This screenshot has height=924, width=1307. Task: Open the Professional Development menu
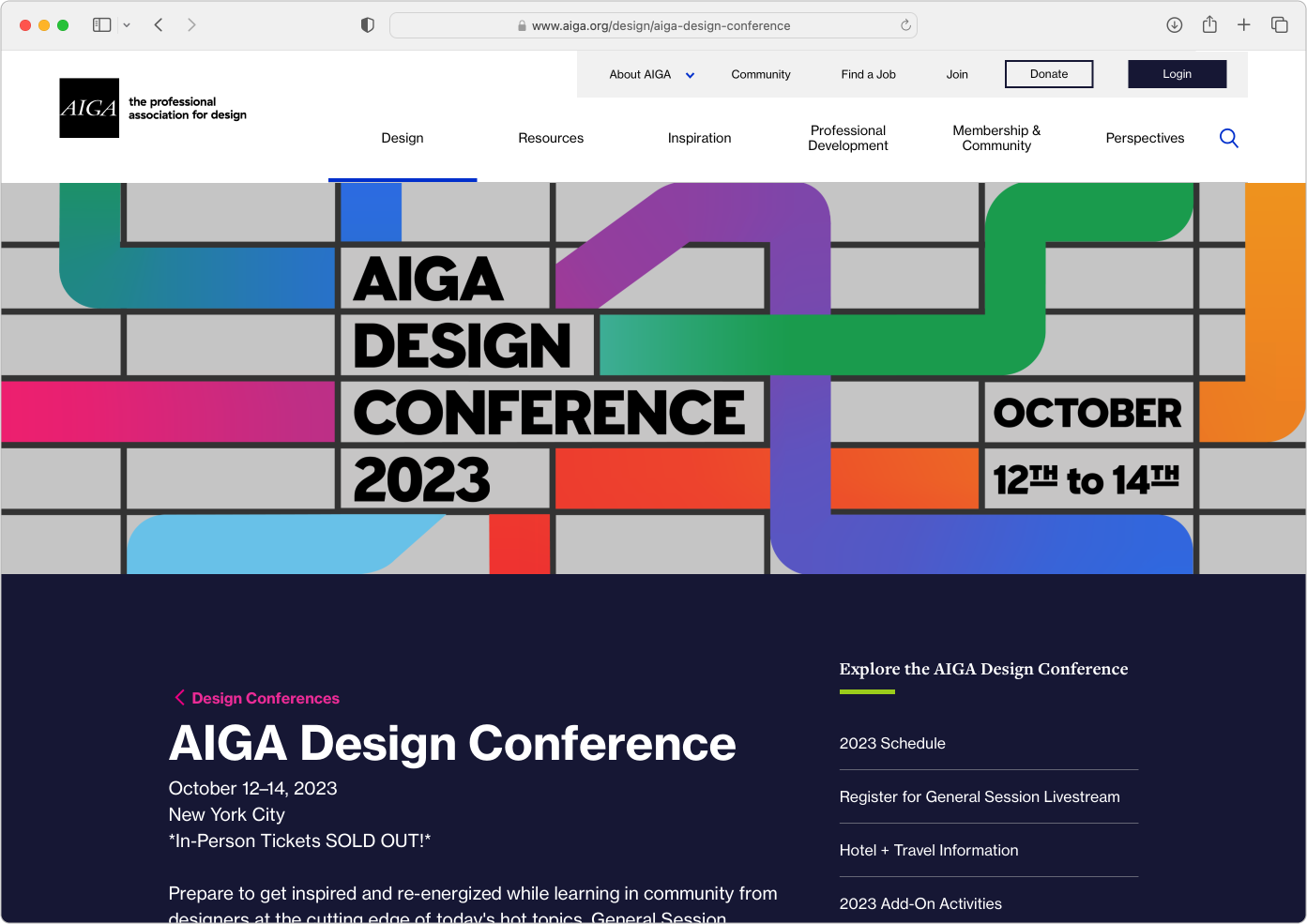pos(847,138)
